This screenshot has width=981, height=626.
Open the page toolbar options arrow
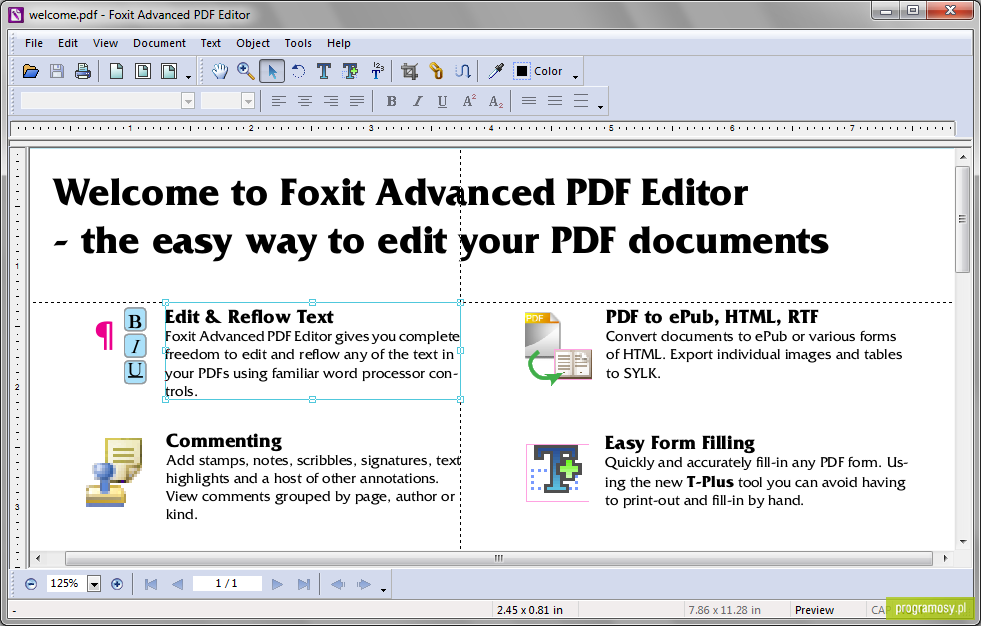click(188, 78)
